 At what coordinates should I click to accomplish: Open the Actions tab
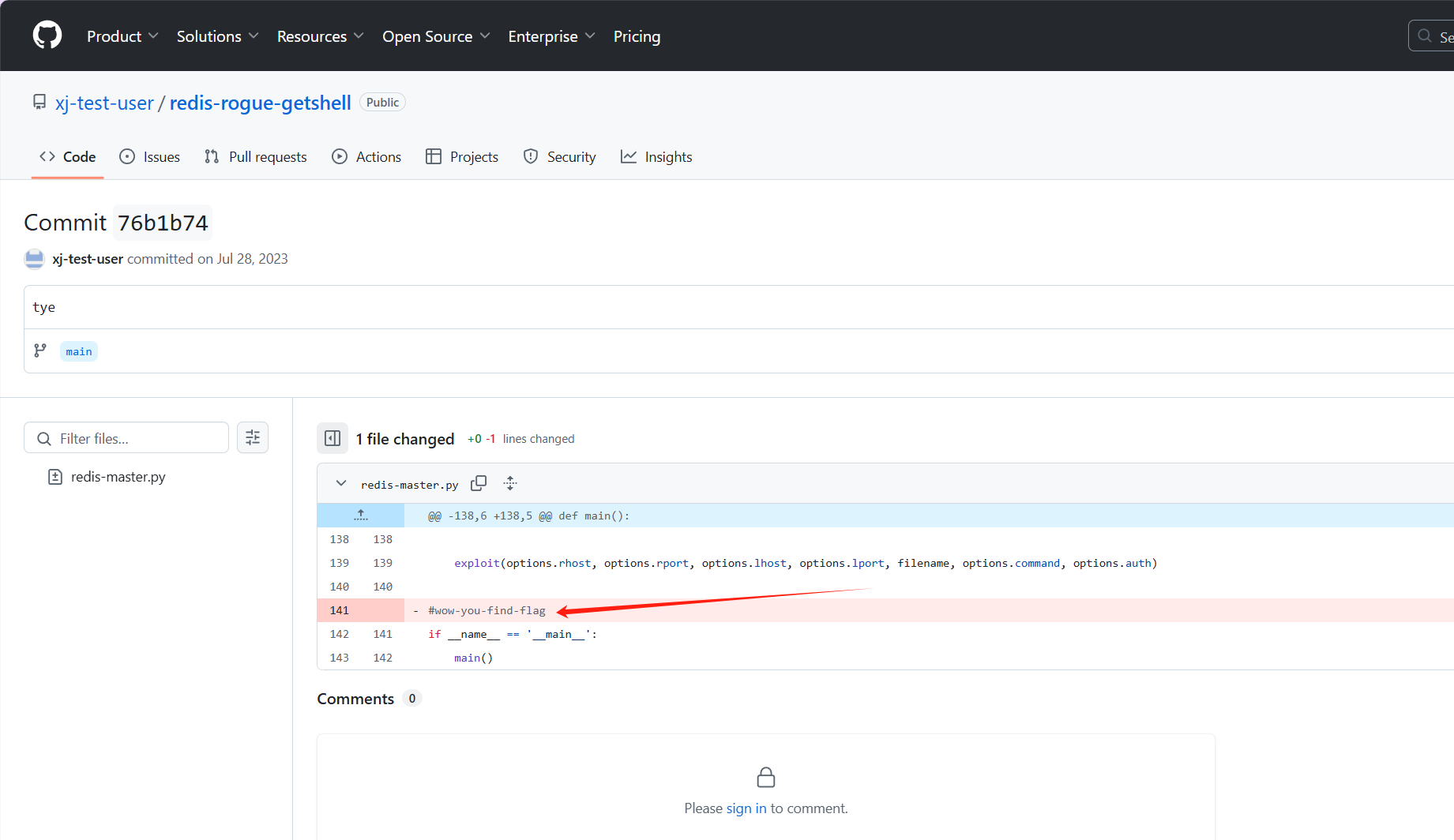(x=366, y=156)
